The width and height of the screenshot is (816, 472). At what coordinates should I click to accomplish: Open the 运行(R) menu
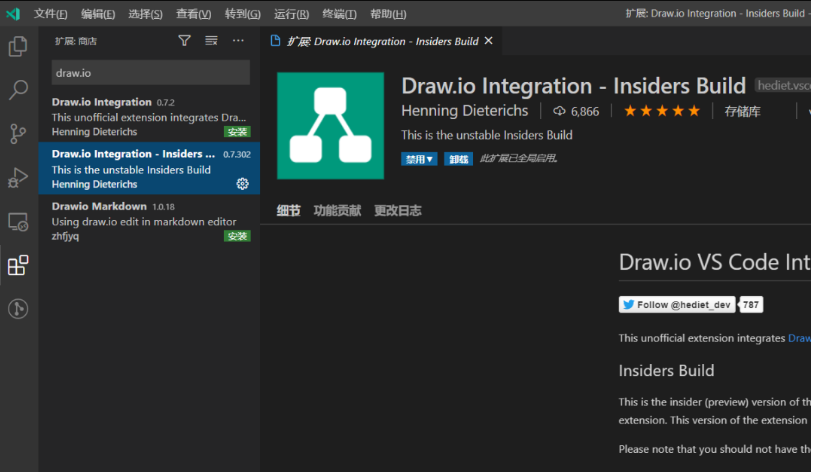click(291, 14)
